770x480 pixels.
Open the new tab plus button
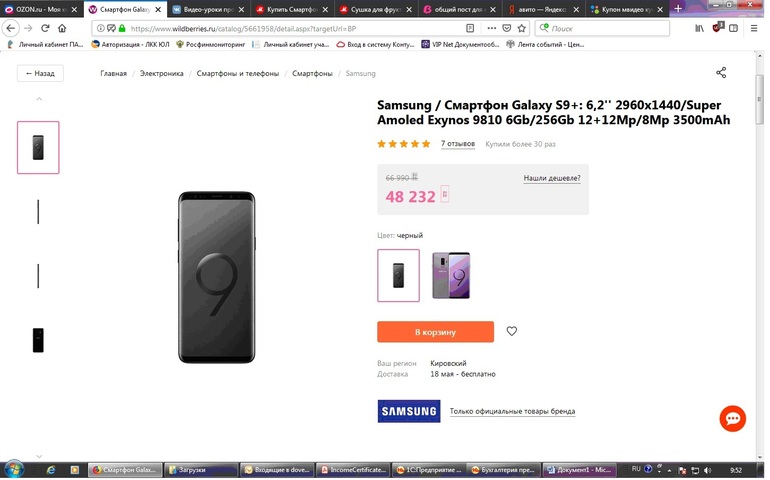coord(677,9)
